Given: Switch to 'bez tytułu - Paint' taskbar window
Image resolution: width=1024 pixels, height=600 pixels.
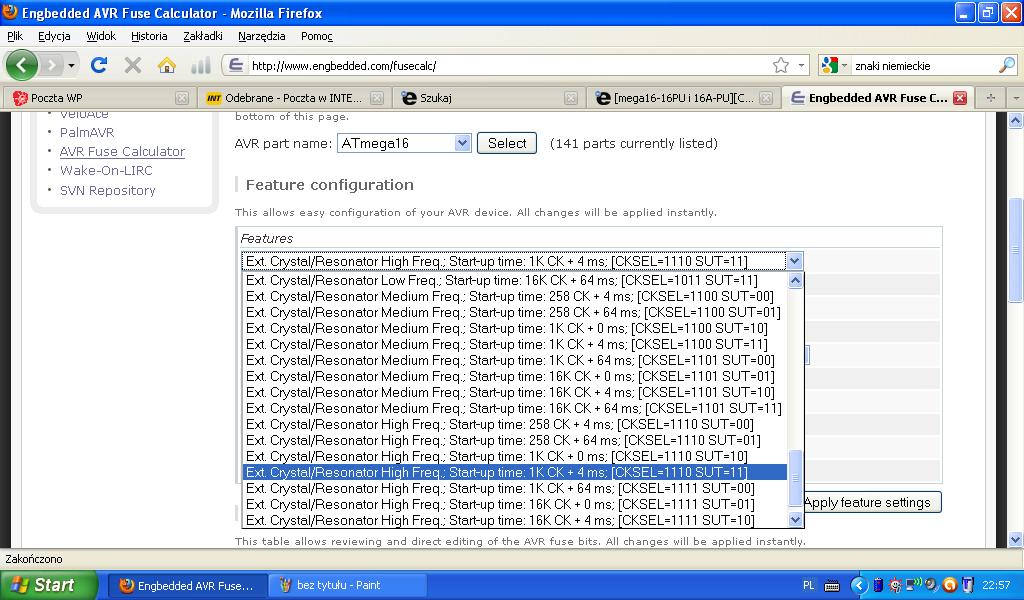Looking at the screenshot, I should click(x=347, y=586).
